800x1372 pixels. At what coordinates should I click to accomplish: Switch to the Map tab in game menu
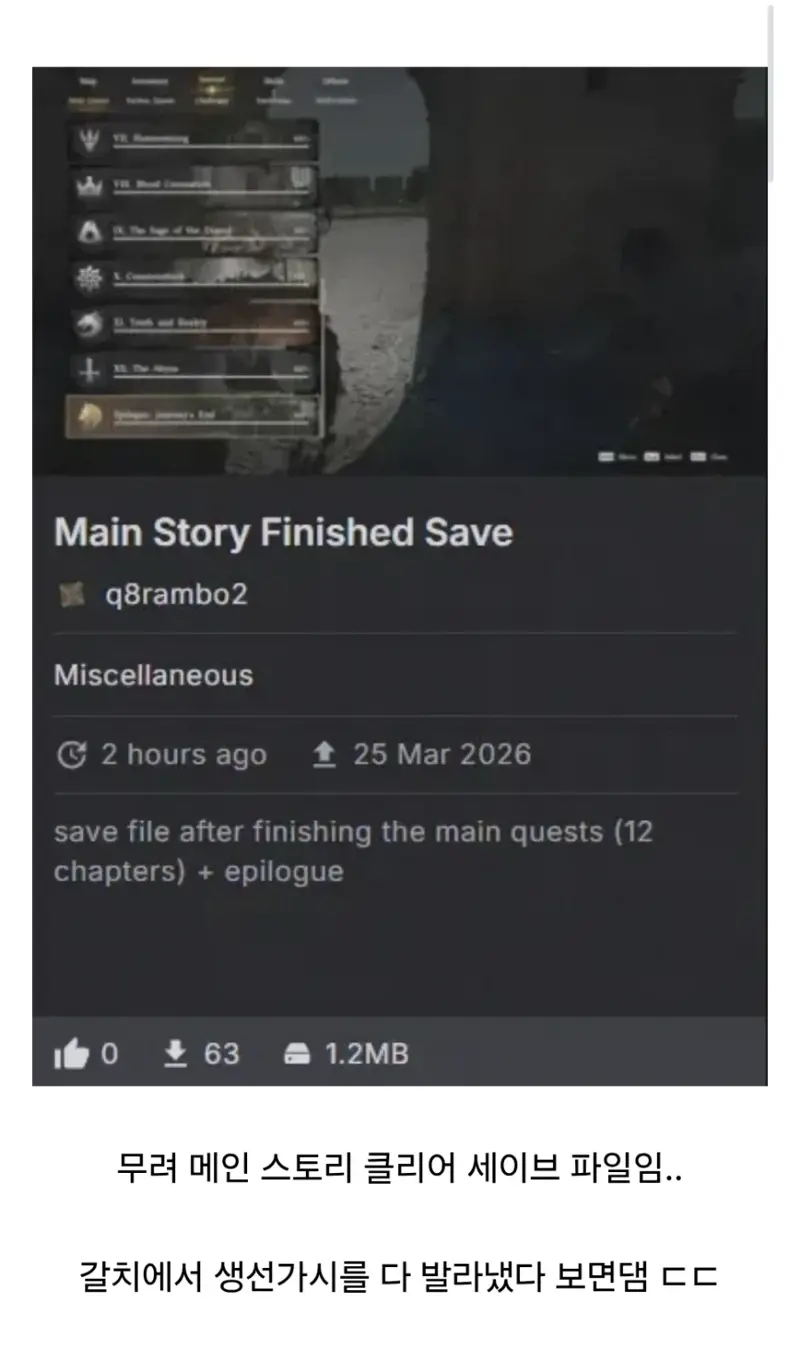coord(90,80)
